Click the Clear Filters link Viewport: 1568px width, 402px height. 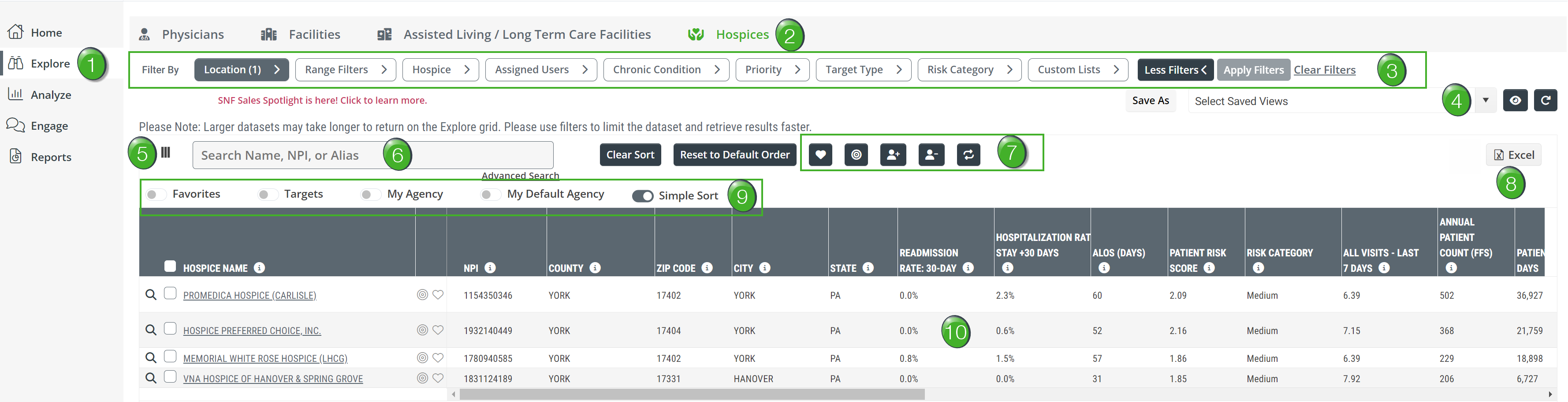pos(1324,70)
